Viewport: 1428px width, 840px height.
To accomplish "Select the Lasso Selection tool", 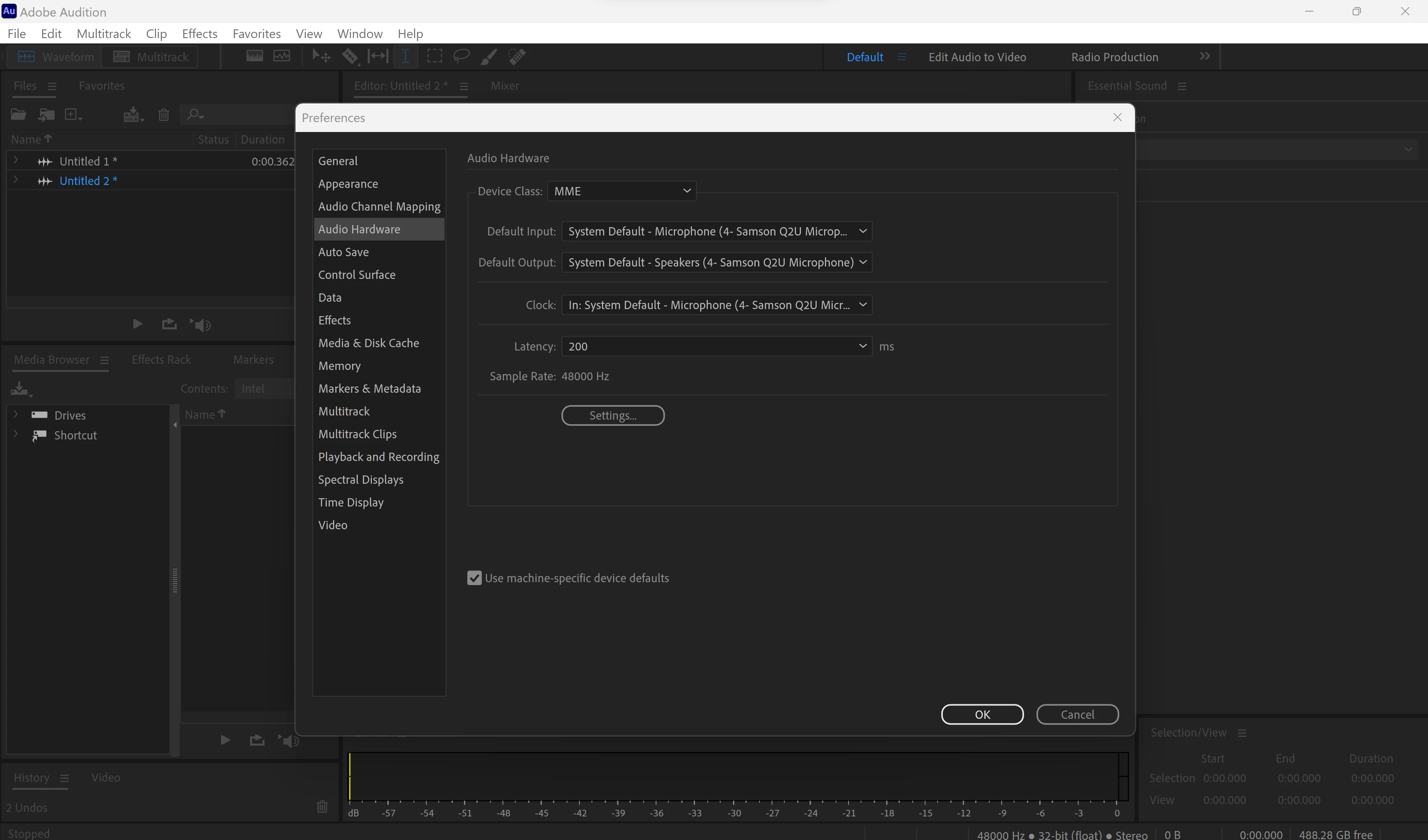I will tap(461, 56).
